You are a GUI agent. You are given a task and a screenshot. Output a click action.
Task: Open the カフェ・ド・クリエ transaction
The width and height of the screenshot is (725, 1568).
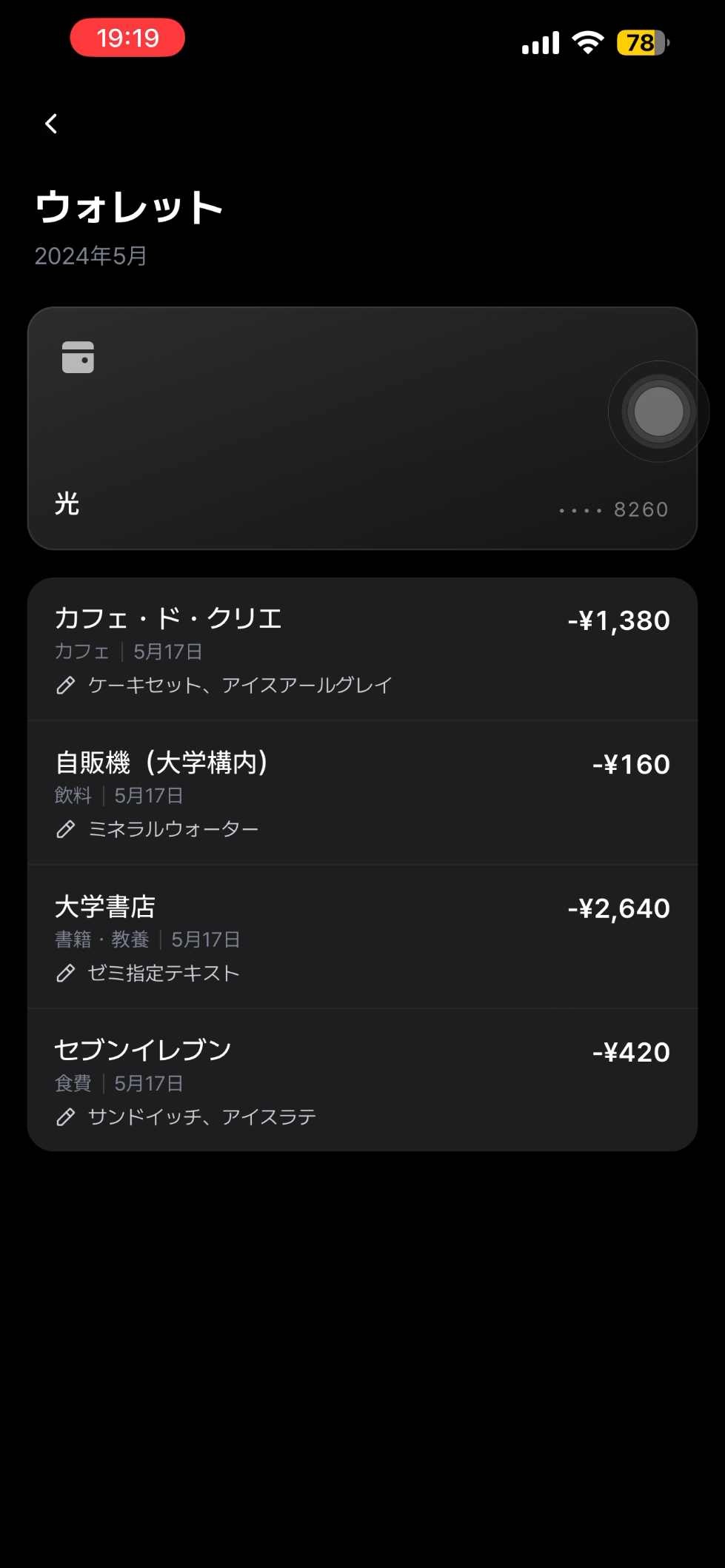pos(363,649)
